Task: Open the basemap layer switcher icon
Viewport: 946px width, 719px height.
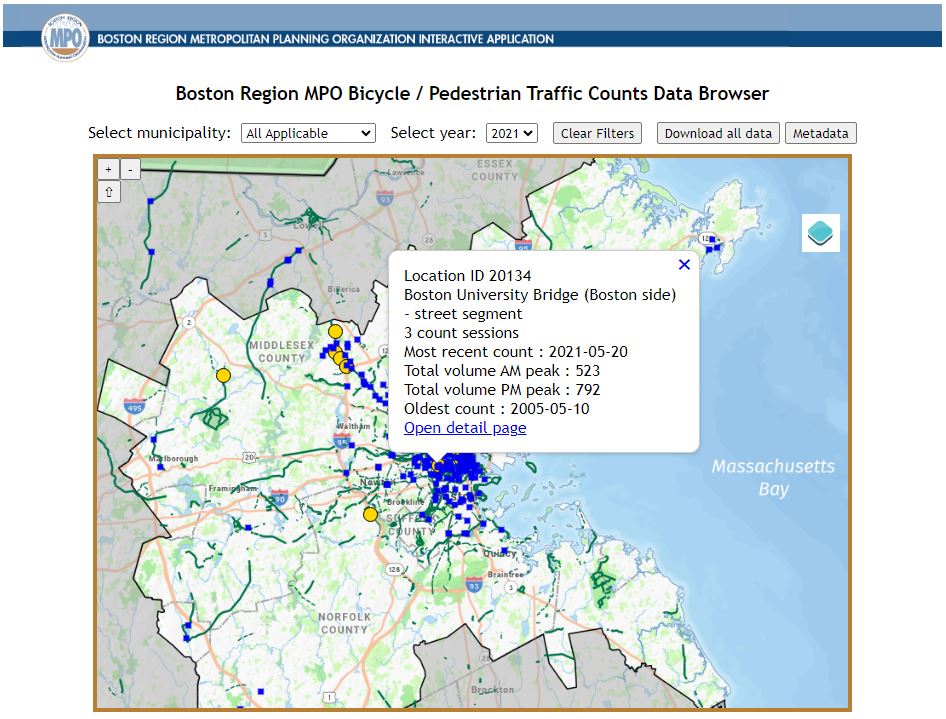Action: coord(819,233)
